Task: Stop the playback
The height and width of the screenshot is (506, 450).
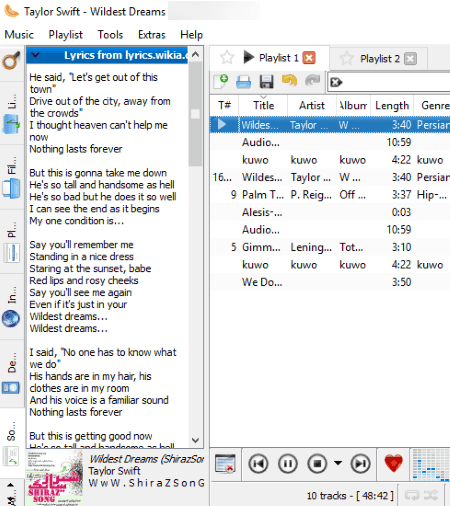Action: 317,463
